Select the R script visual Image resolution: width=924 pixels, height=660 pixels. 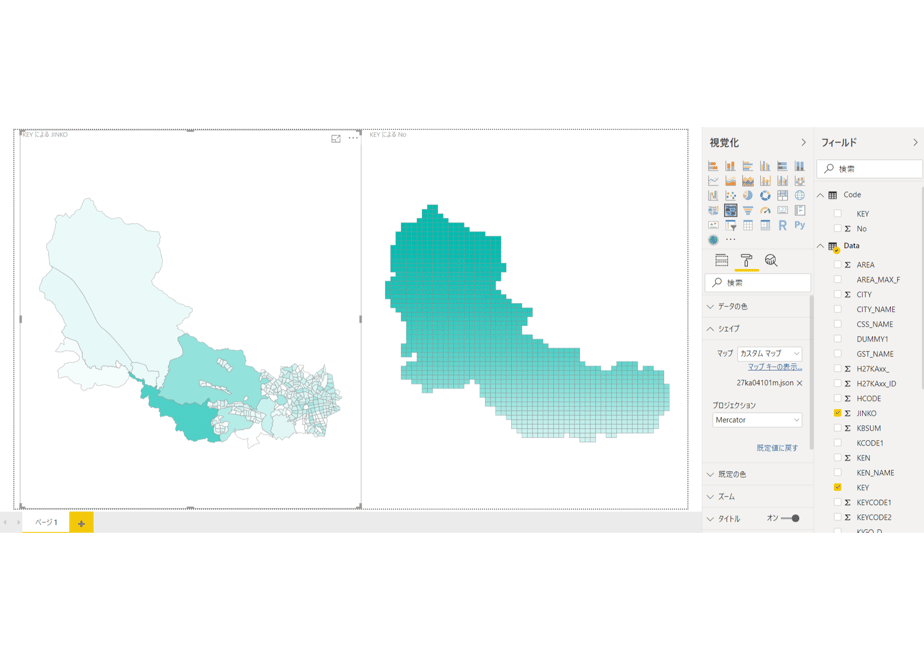[x=783, y=225]
